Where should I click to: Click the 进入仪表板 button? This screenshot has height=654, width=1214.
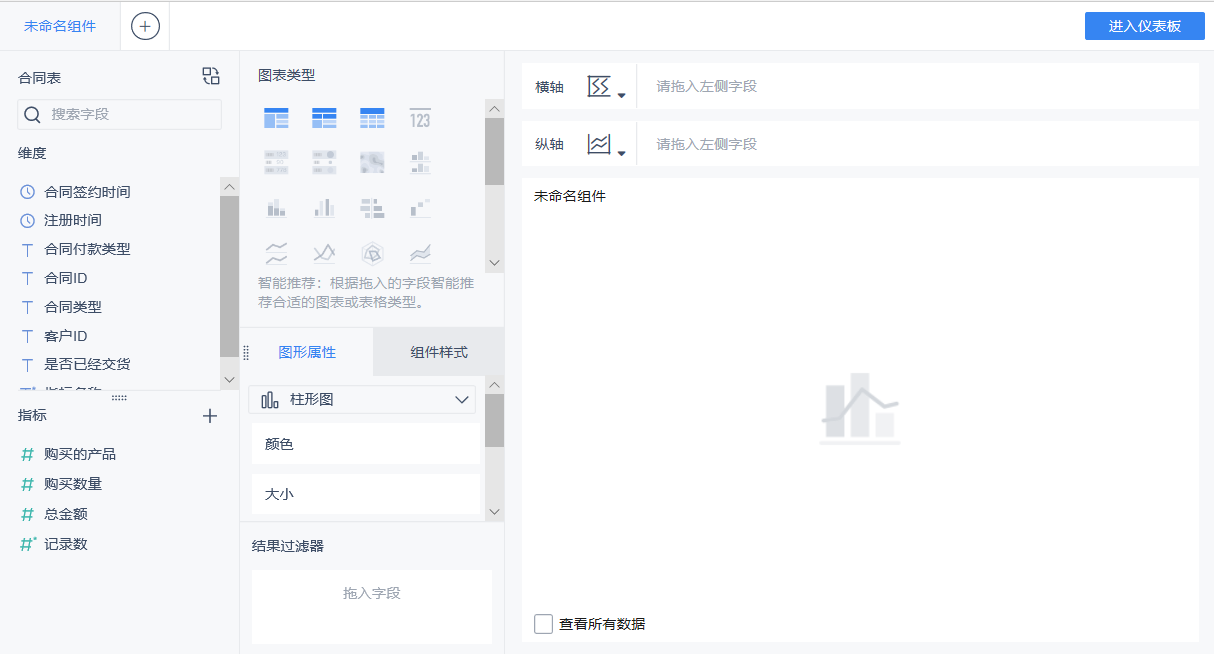tap(1144, 26)
